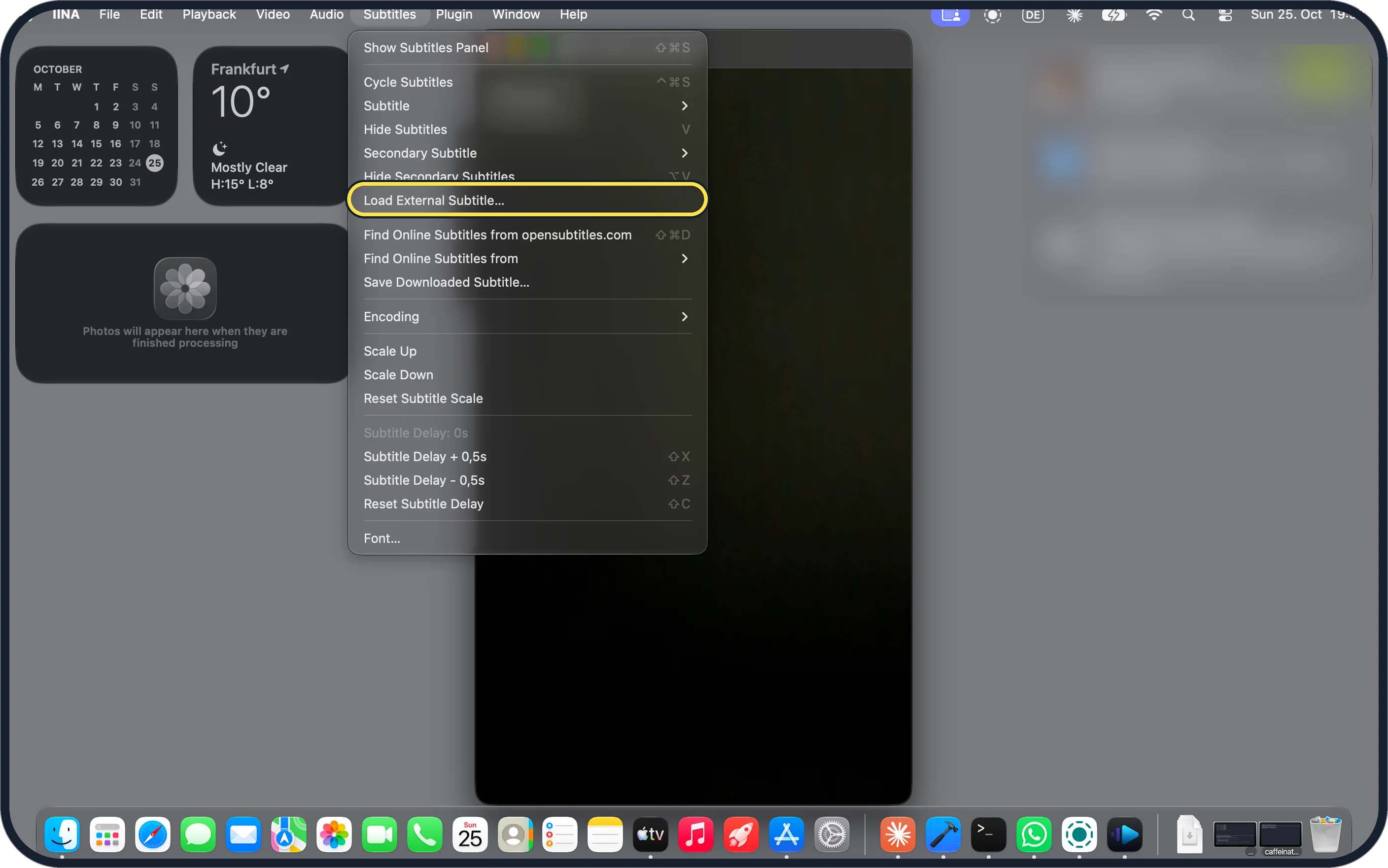Open the Playback menu
1388x868 pixels.
209,14
